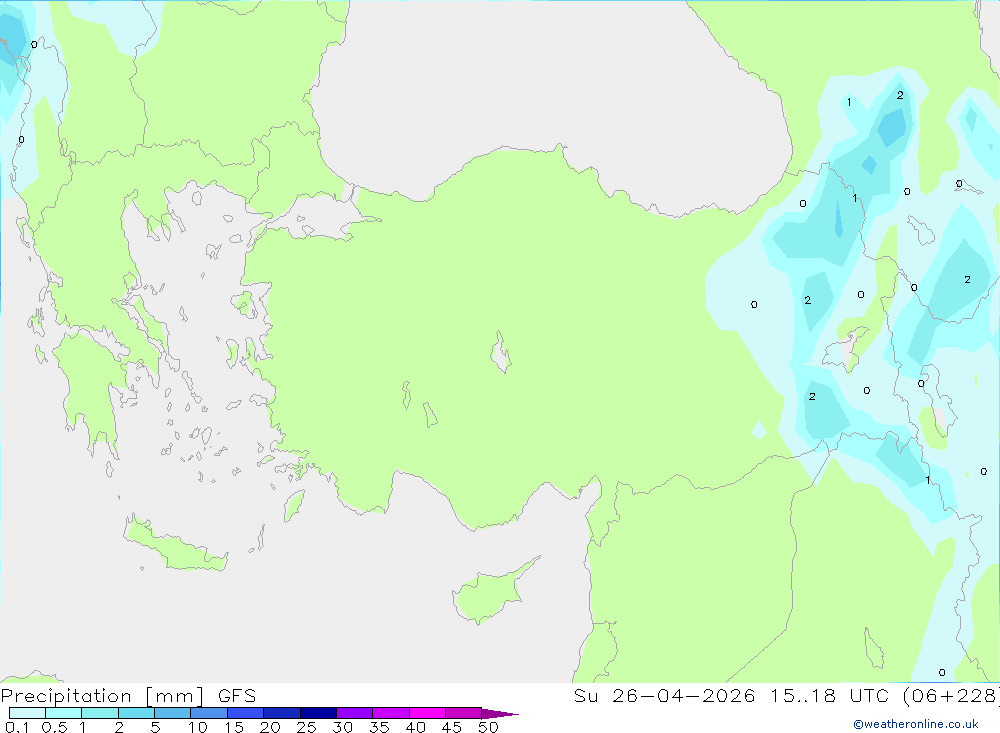
Task: Click the '15' legend tick label
Action: (234, 727)
